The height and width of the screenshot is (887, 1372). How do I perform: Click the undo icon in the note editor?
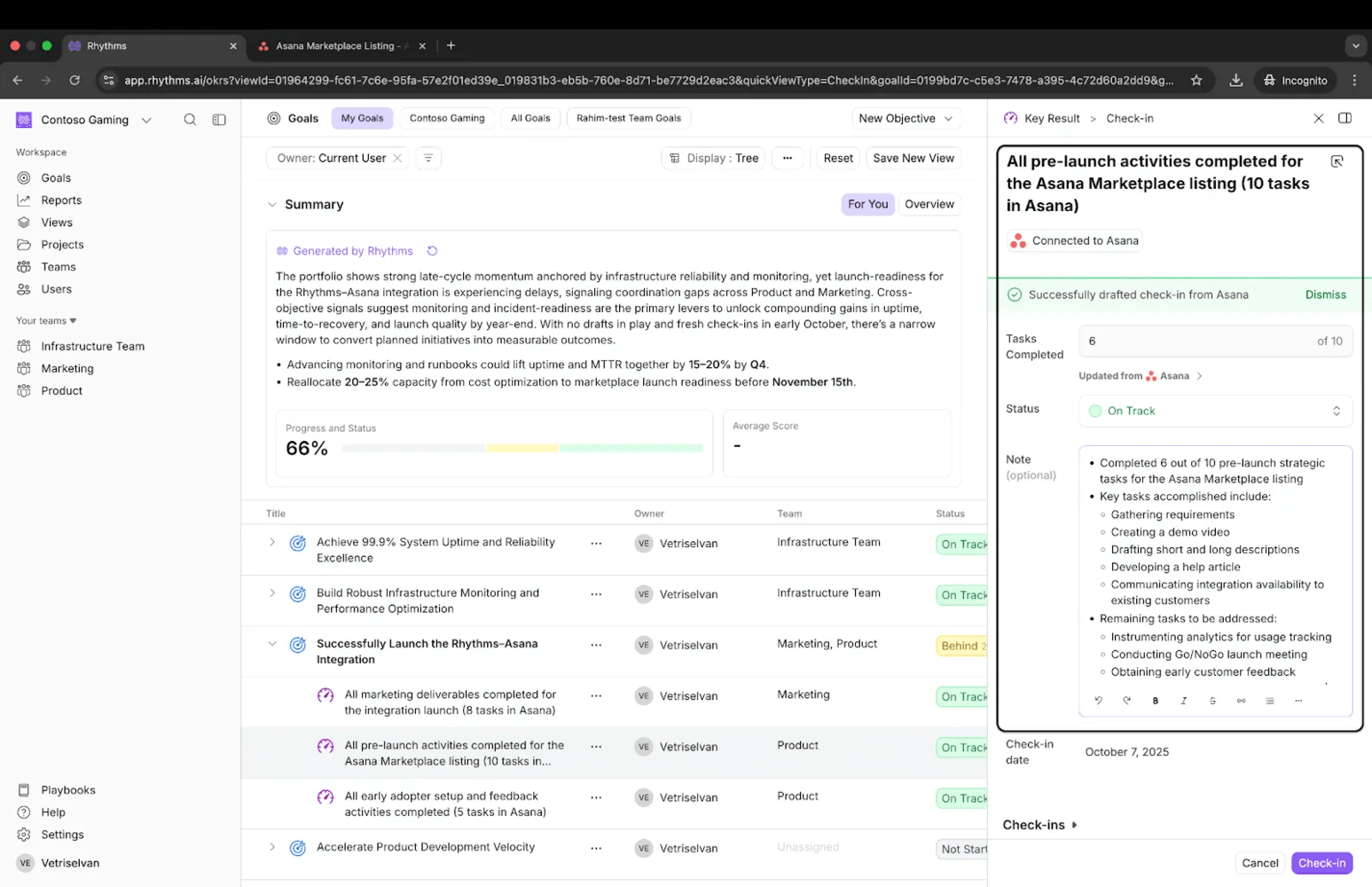[1098, 701]
